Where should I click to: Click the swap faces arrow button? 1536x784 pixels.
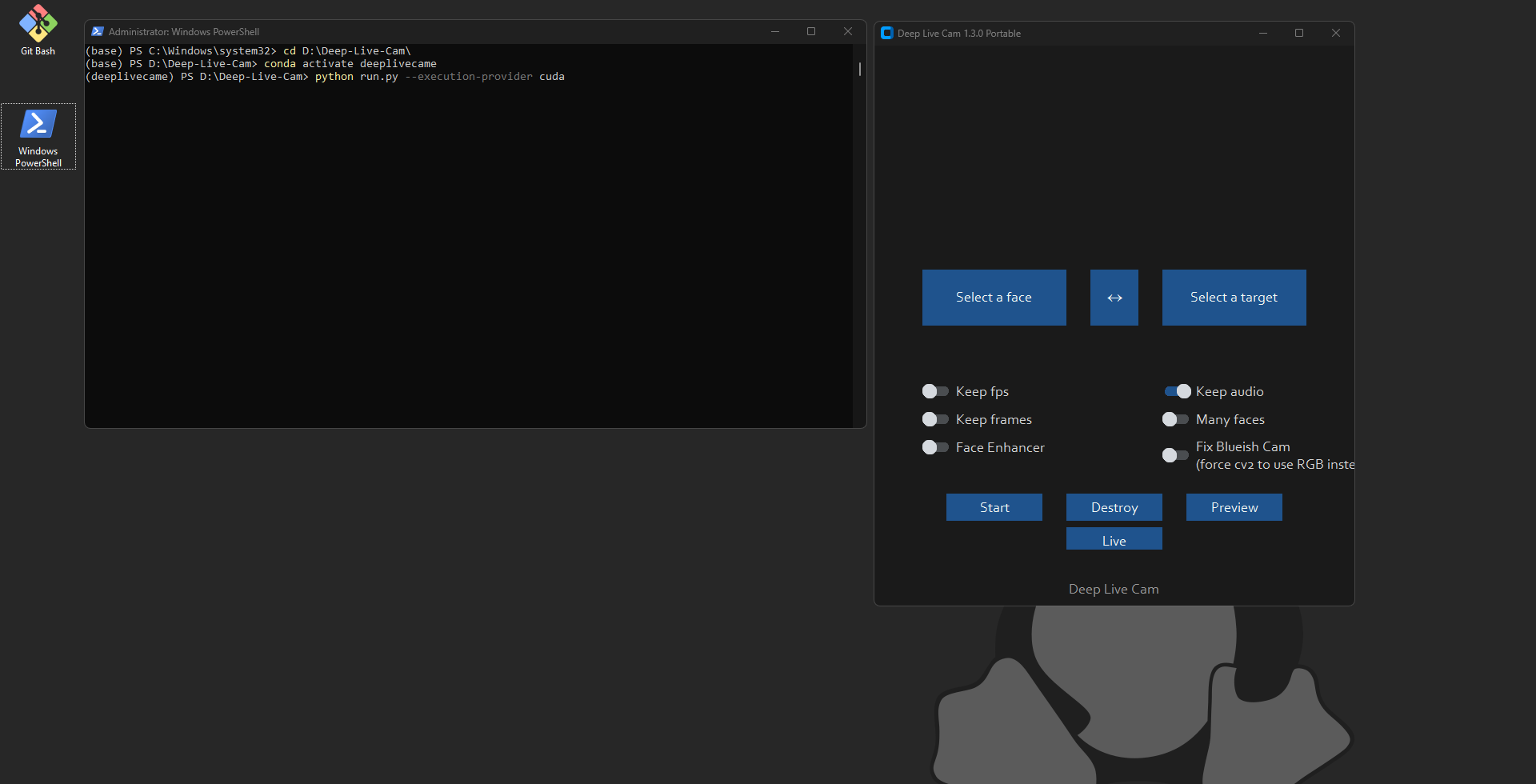pyautogui.click(x=1114, y=298)
